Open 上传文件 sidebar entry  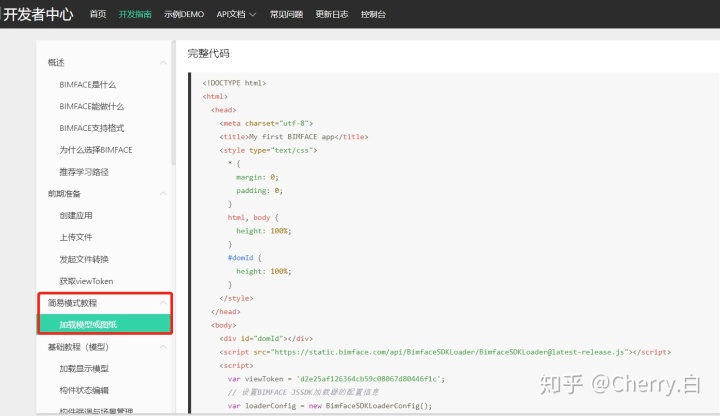click(76, 237)
